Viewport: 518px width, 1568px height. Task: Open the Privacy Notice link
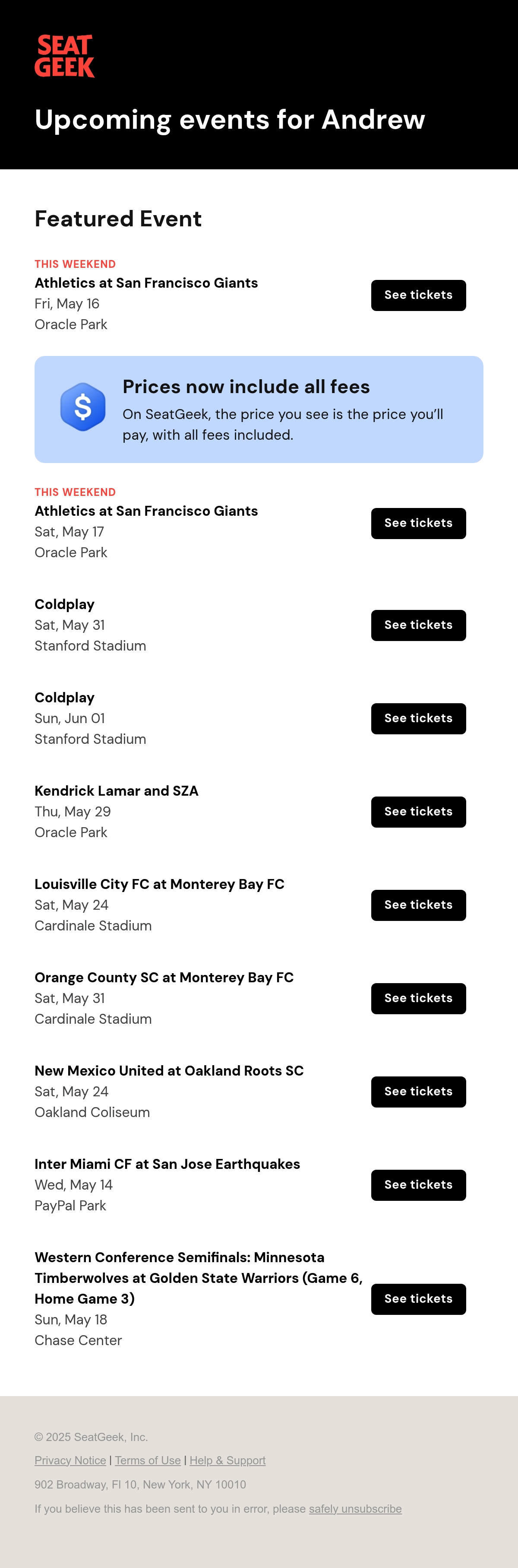tap(70, 1460)
